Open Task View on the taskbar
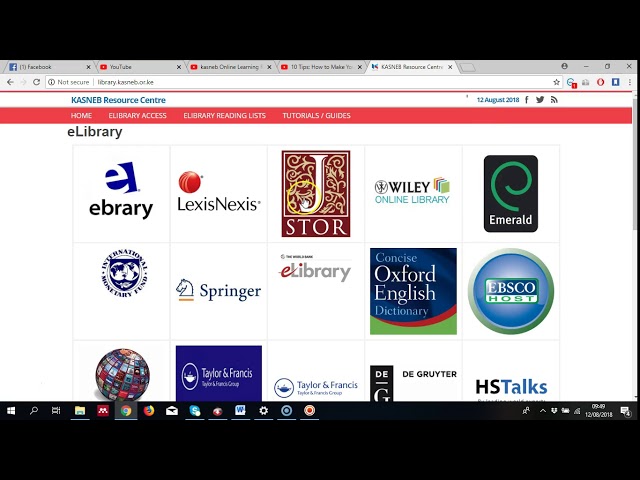The width and height of the screenshot is (640, 480). click(x=56, y=411)
